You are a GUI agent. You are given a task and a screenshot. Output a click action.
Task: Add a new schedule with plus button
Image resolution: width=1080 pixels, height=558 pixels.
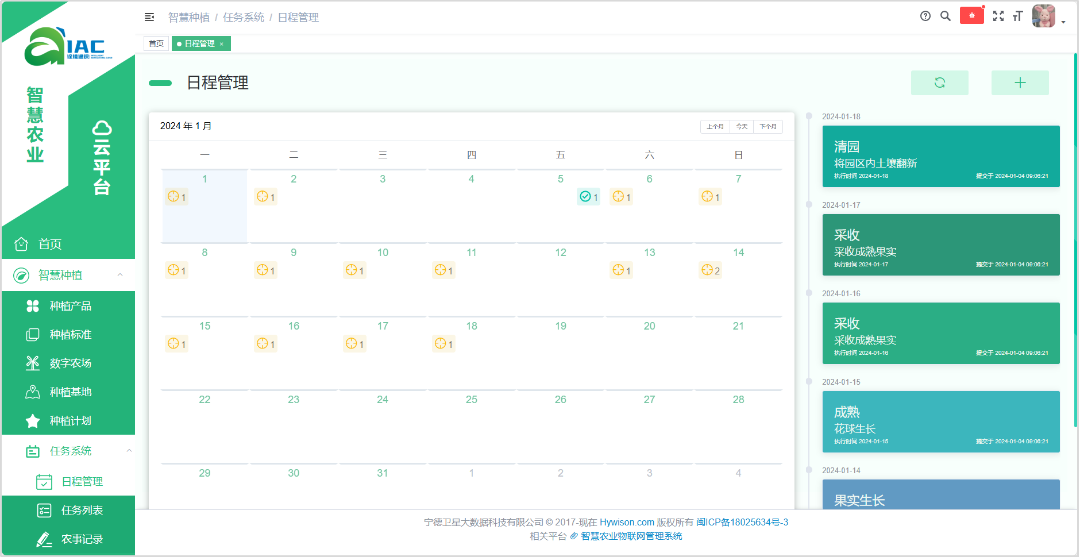[x=1019, y=83]
